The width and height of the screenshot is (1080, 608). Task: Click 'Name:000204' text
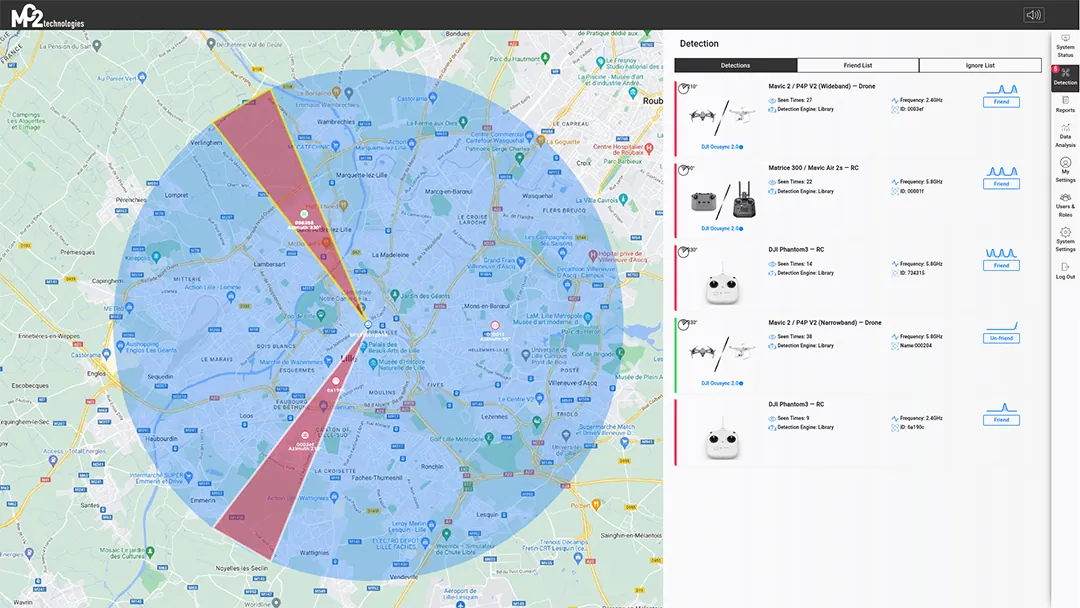click(916, 346)
